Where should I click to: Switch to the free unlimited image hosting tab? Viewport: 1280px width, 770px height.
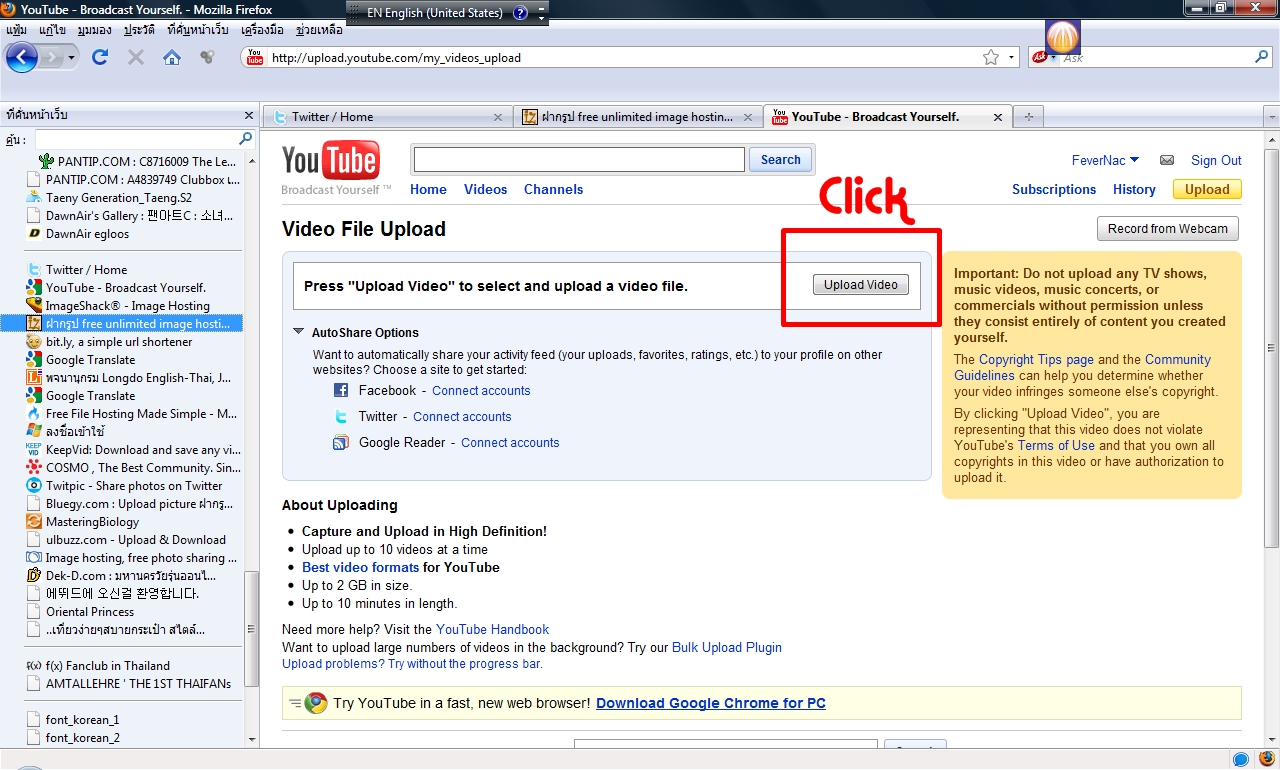click(637, 117)
